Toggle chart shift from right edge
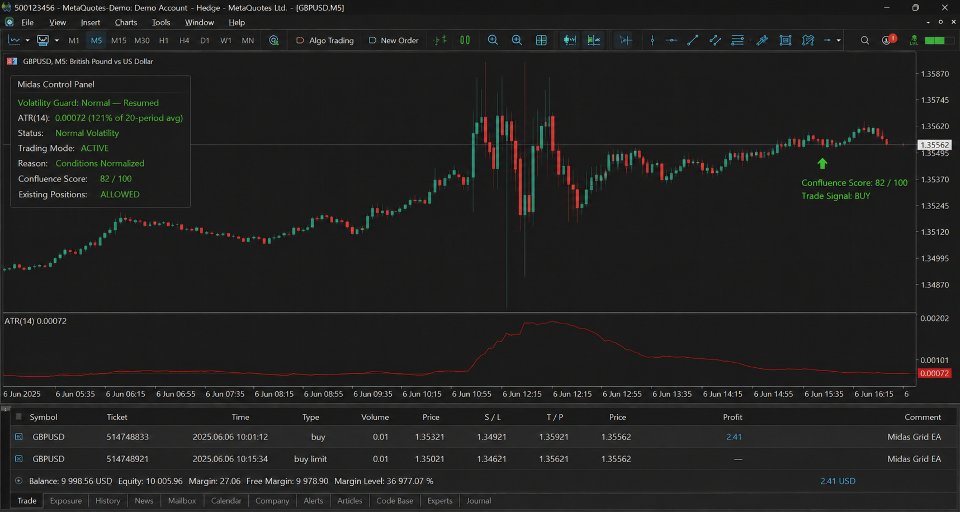The width and height of the screenshot is (960, 512). 593,40
